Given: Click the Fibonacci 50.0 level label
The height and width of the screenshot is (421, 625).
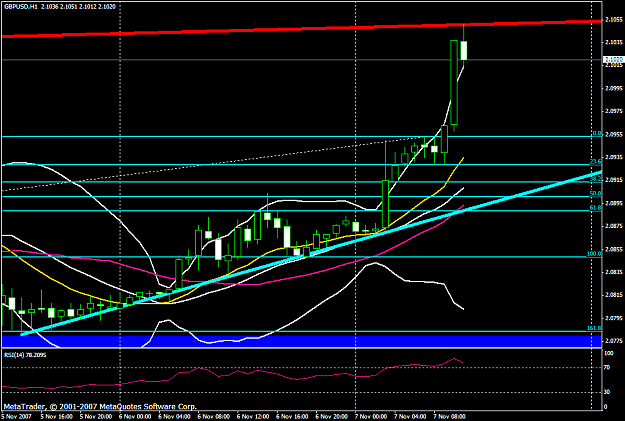Looking at the screenshot, I should click(596, 193).
